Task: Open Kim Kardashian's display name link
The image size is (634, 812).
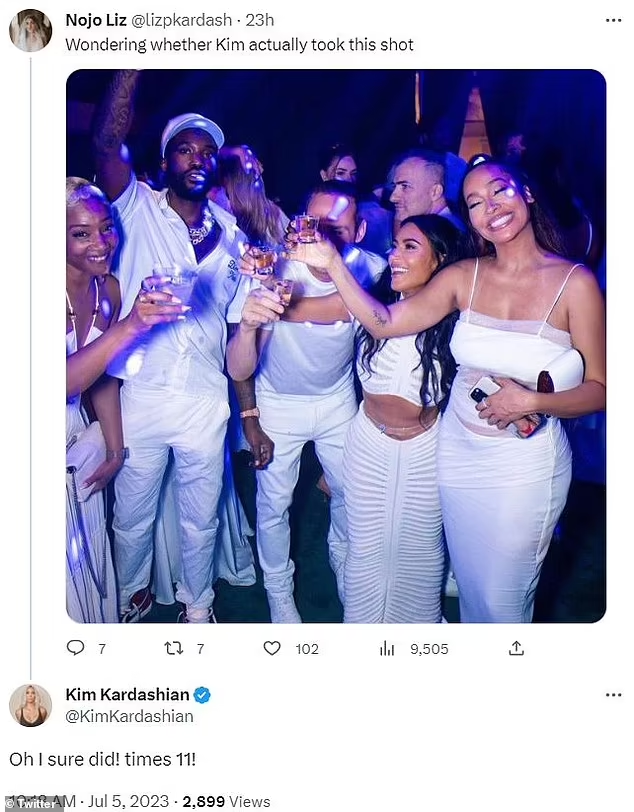Action: pos(127,695)
